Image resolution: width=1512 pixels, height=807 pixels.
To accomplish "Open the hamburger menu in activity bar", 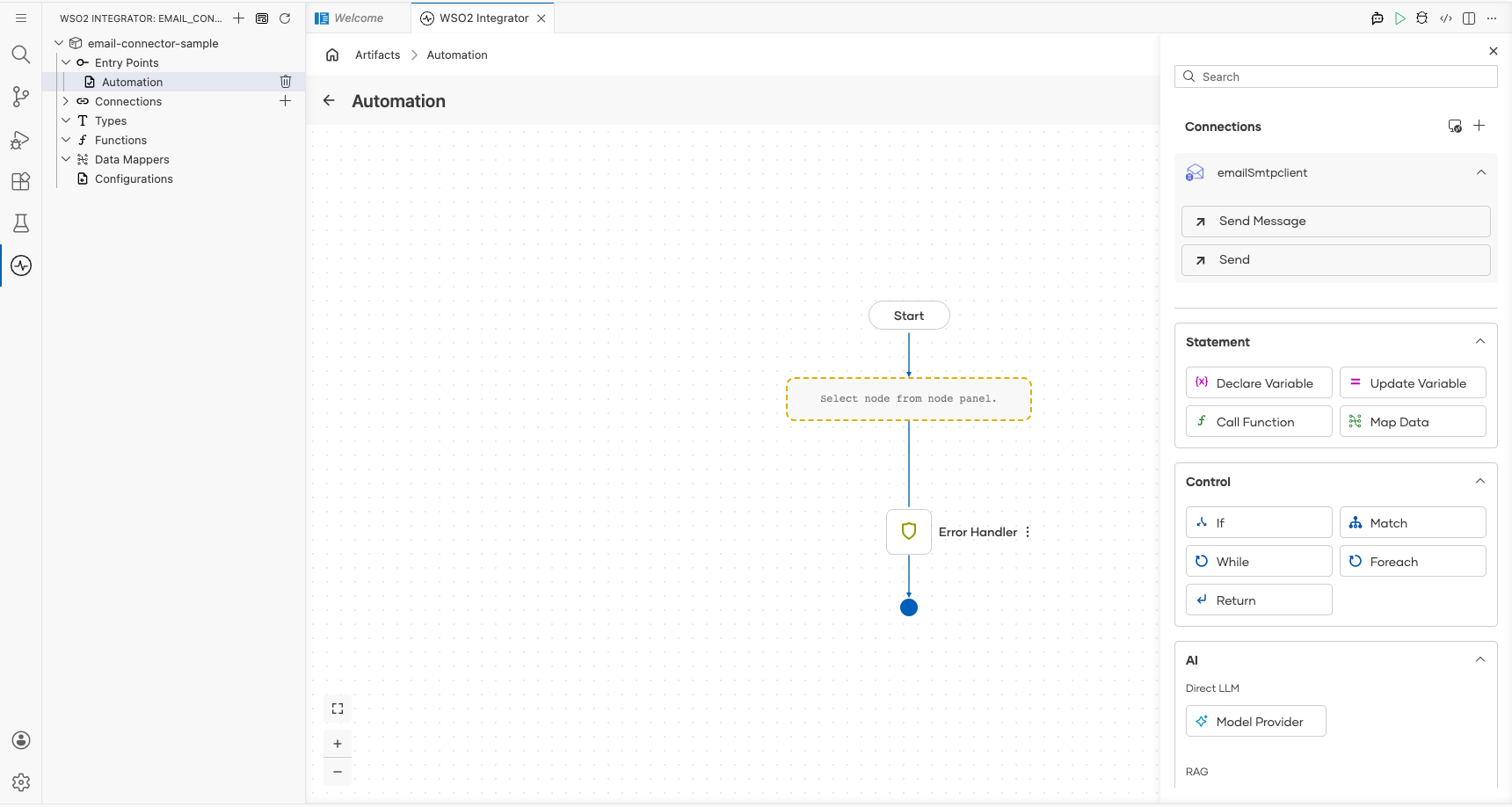I will pos(21,18).
